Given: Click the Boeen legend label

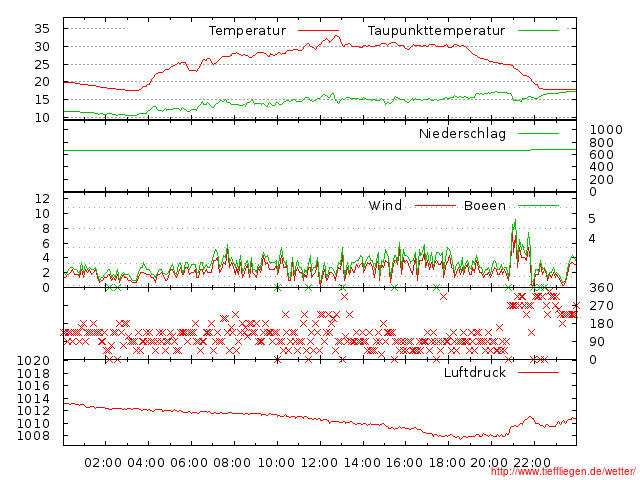Looking at the screenshot, I should coord(485,205).
